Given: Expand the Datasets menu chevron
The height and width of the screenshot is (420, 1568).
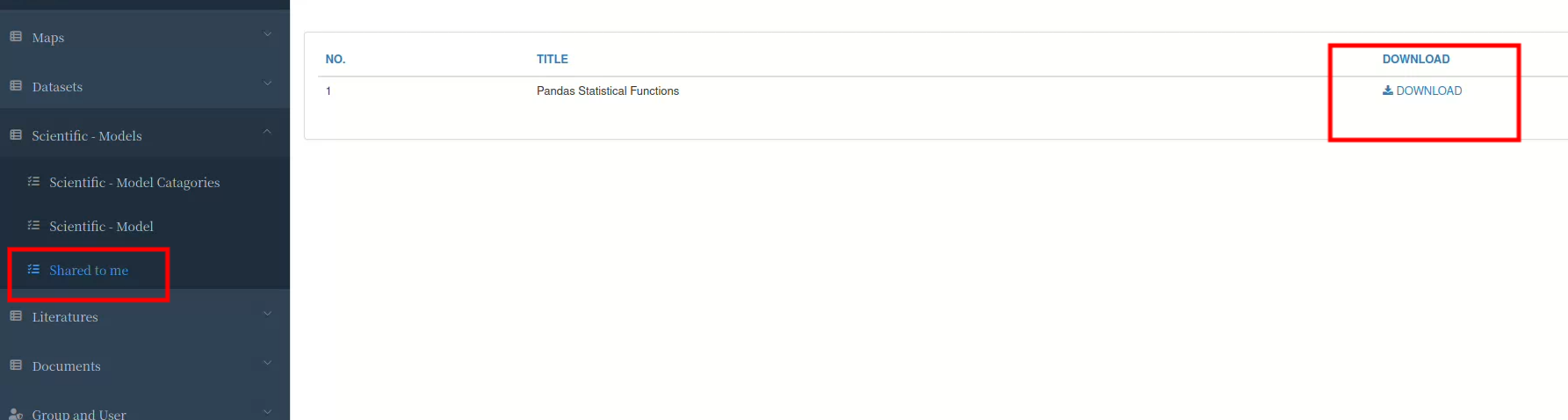Looking at the screenshot, I should [268, 83].
